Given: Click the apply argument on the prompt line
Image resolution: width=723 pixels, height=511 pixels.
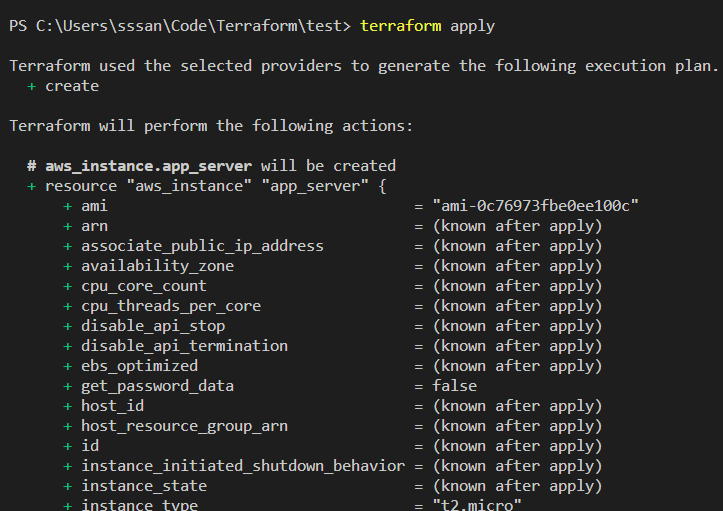Looking at the screenshot, I should pyautogui.click(x=472, y=26).
